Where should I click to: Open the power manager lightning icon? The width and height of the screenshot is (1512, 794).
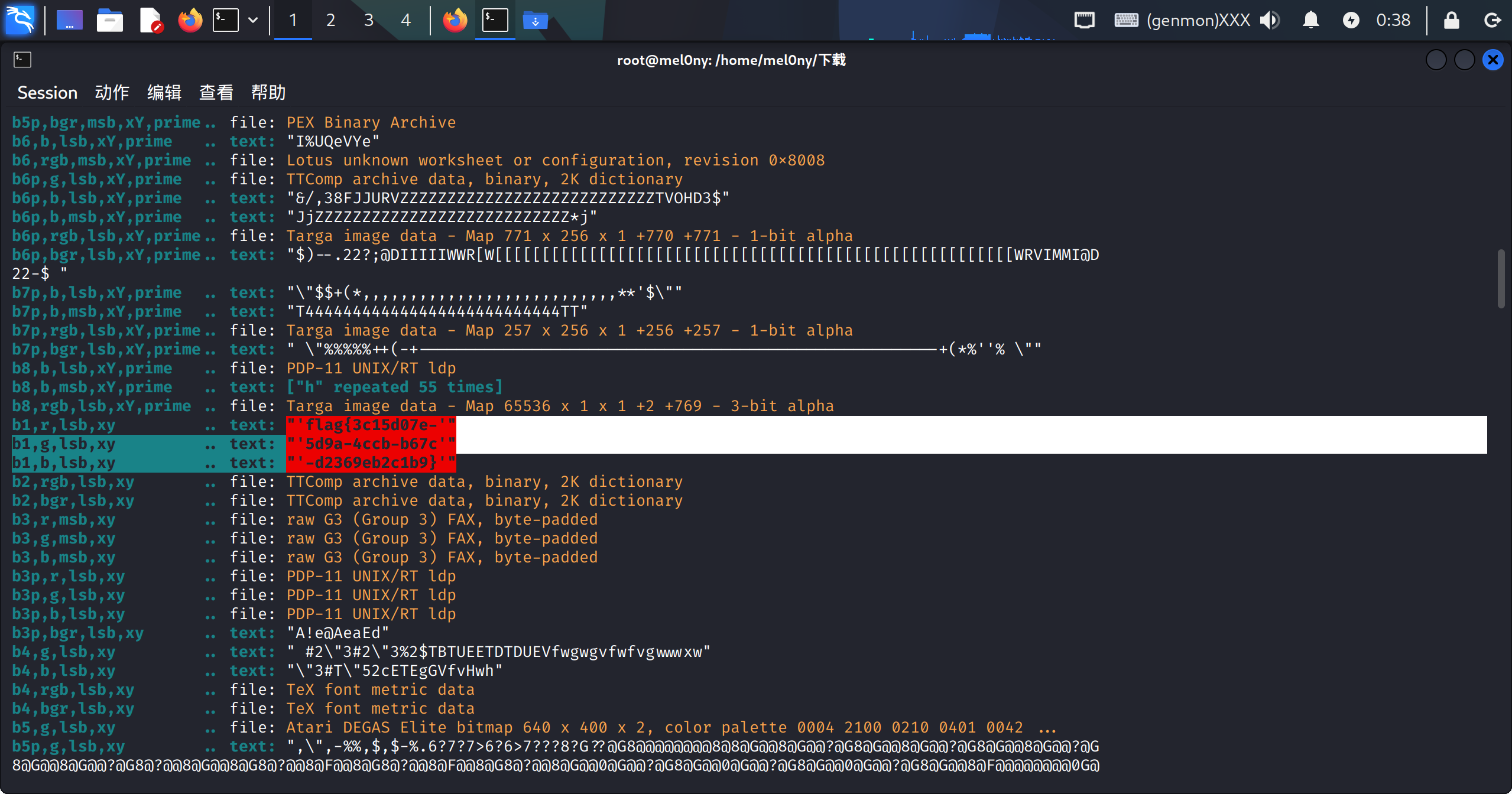pos(1351,20)
